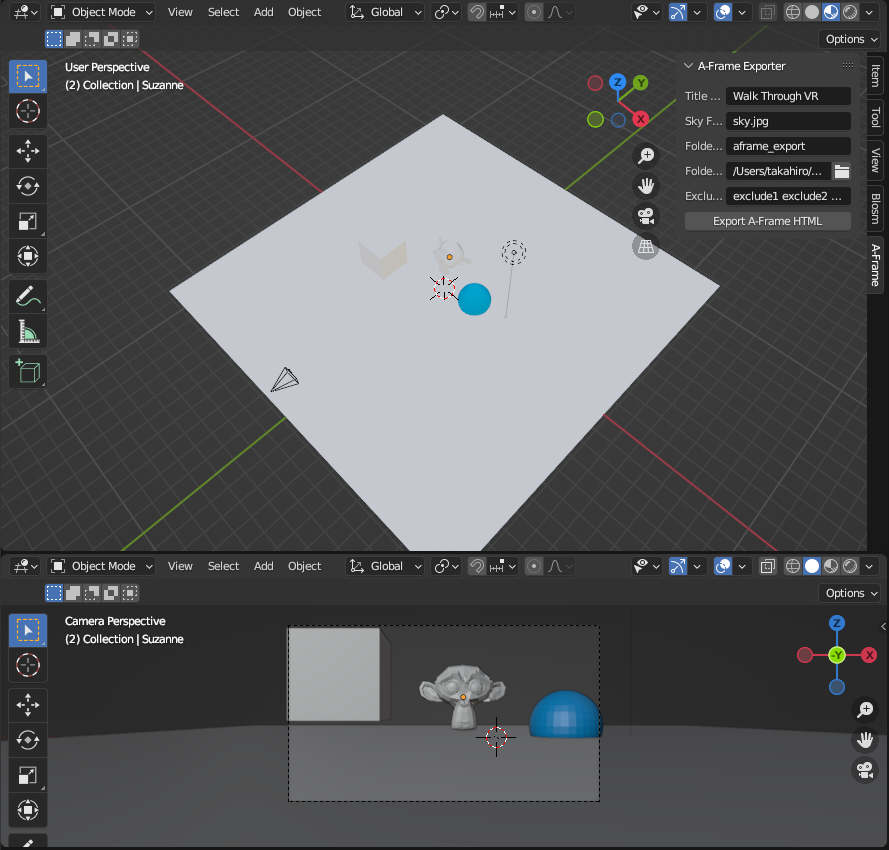Switch to the Tool sidebar tab
The width and height of the screenshot is (889, 850).
pos(875,117)
